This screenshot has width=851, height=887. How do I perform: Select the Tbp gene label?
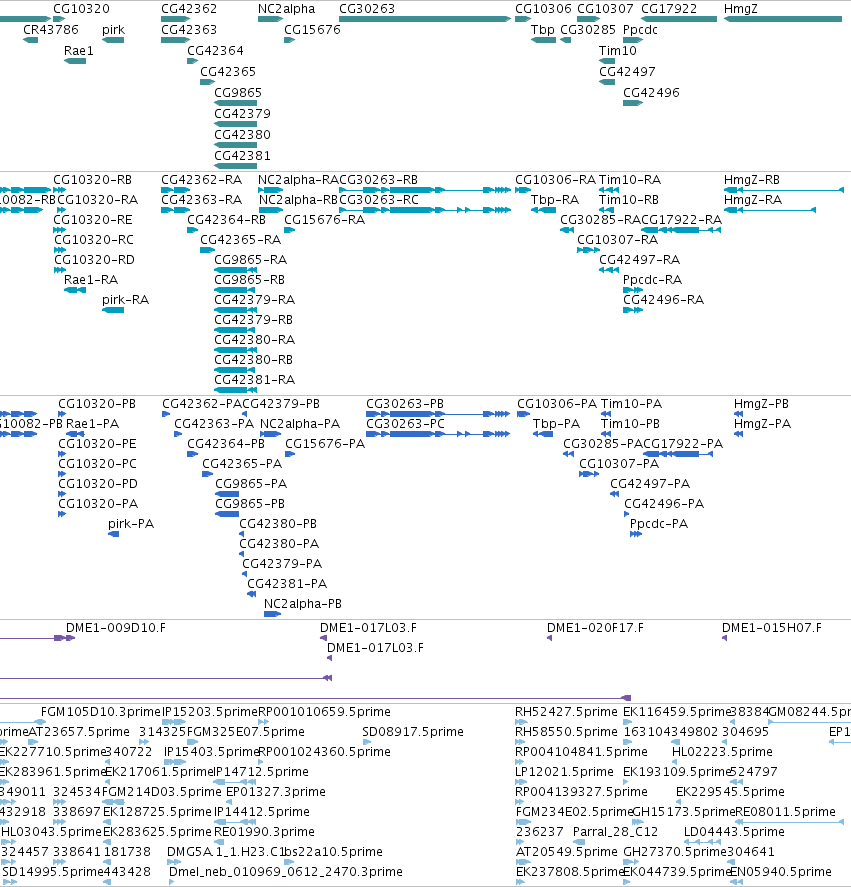coord(543,29)
